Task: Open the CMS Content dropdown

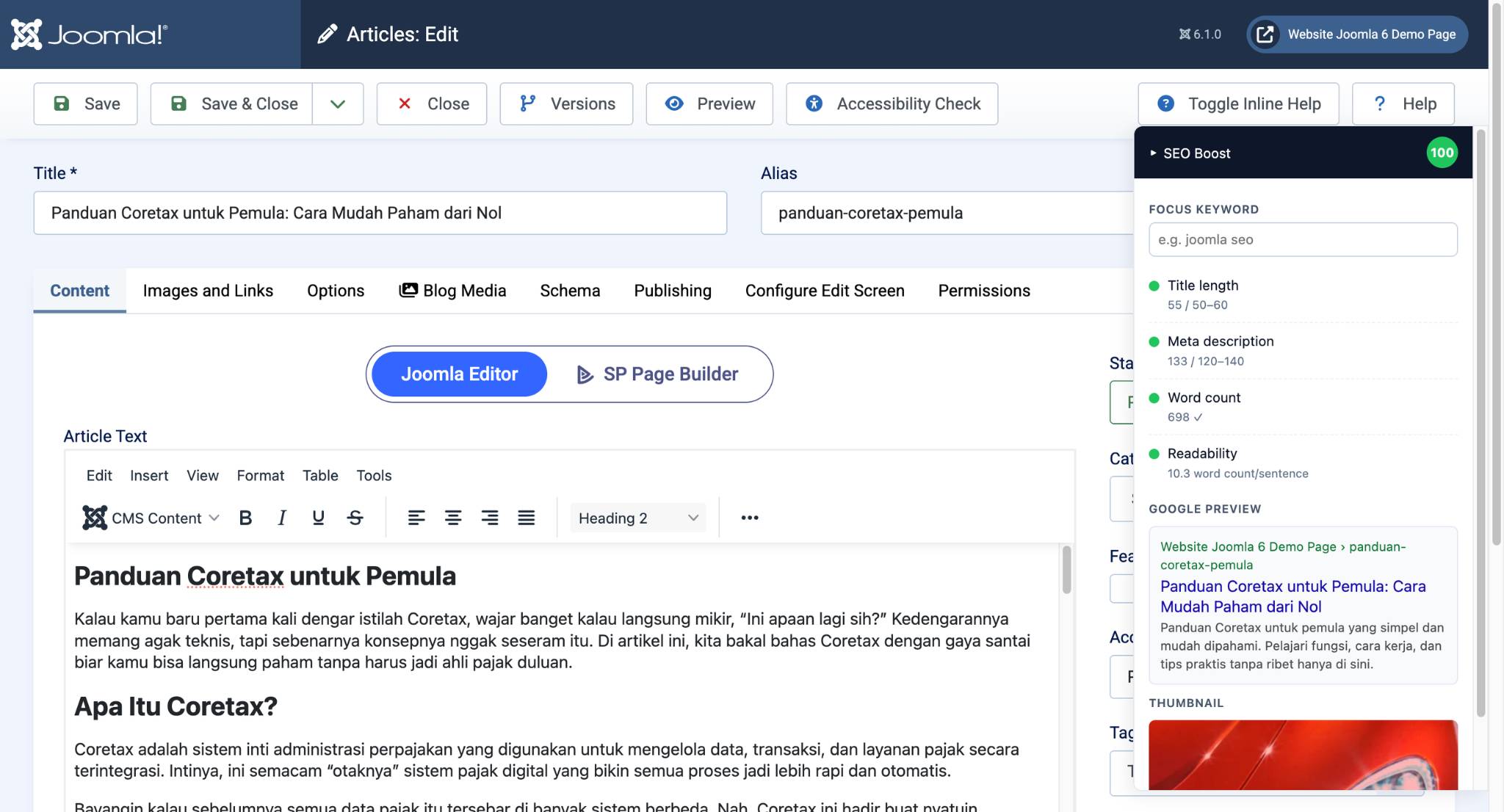Action: [x=151, y=518]
